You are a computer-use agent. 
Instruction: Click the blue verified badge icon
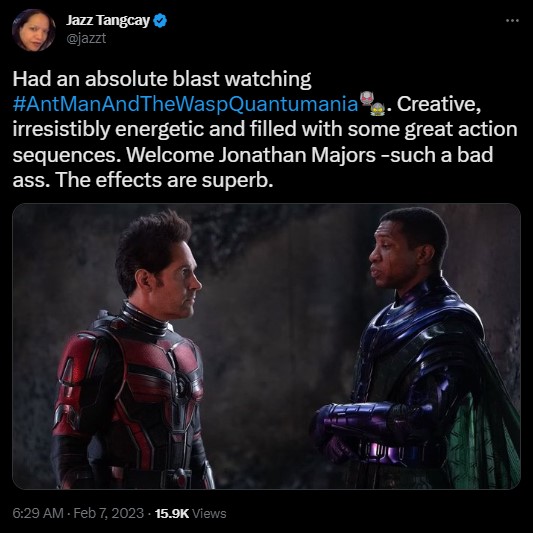160,21
